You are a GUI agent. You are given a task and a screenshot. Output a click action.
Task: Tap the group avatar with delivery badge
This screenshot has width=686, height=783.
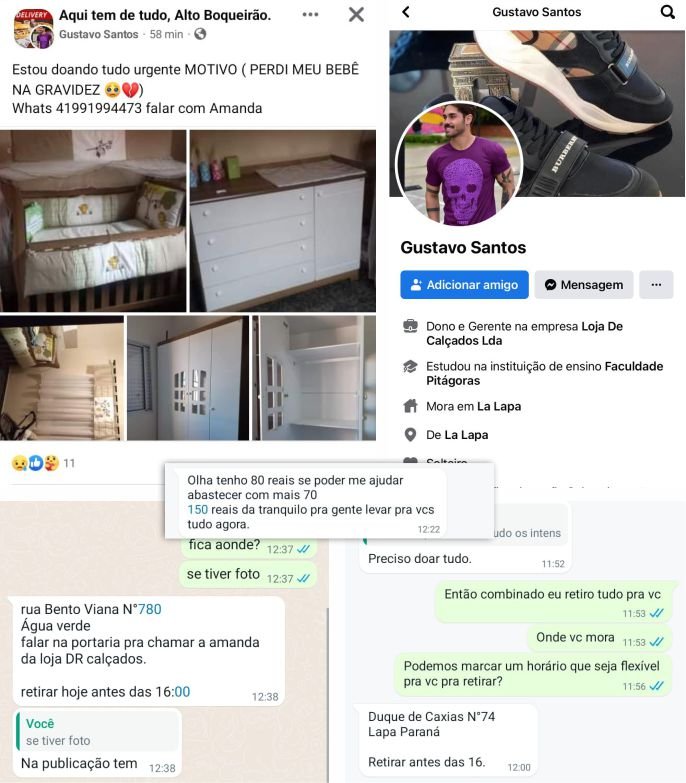coord(33,28)
